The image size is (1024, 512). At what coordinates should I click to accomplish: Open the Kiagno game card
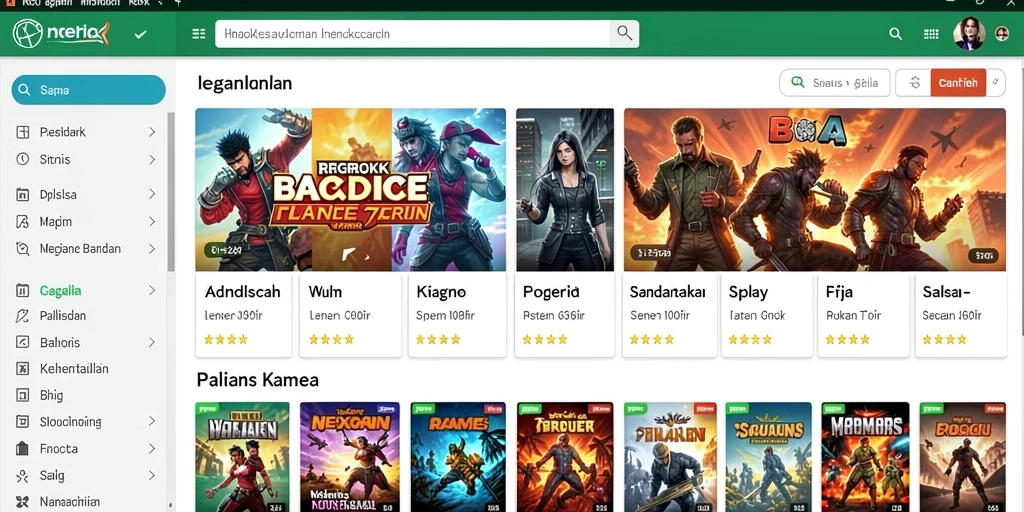pos(457,315)
